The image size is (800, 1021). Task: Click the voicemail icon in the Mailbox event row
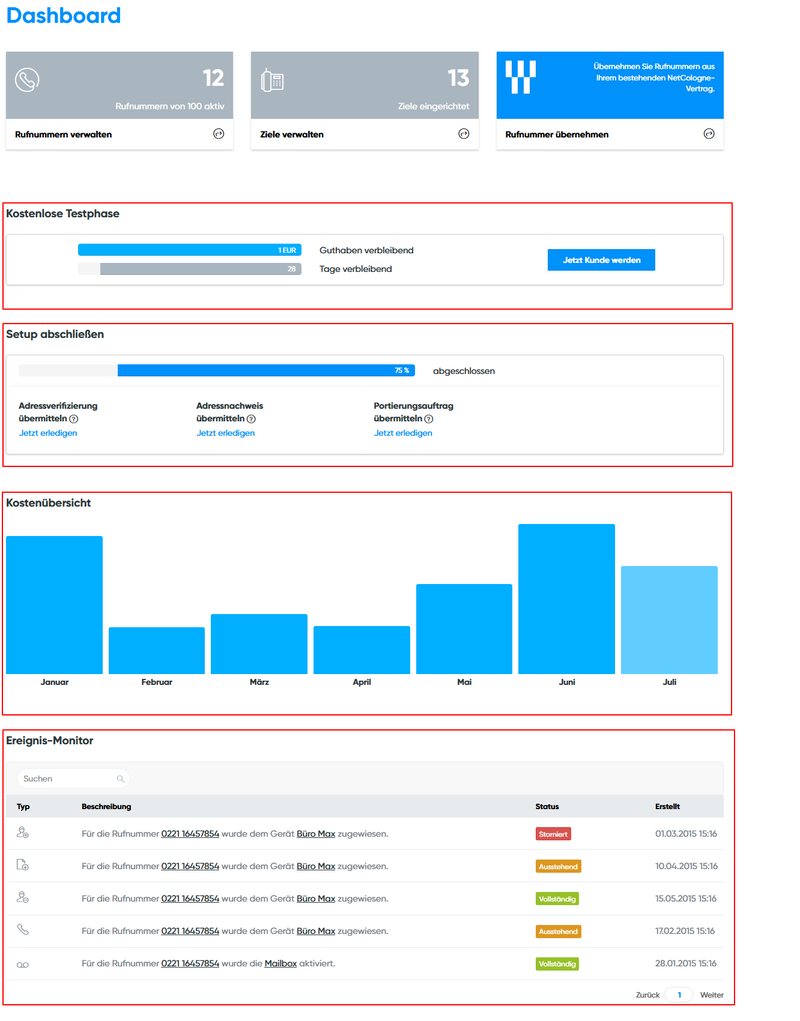[21, 963]
